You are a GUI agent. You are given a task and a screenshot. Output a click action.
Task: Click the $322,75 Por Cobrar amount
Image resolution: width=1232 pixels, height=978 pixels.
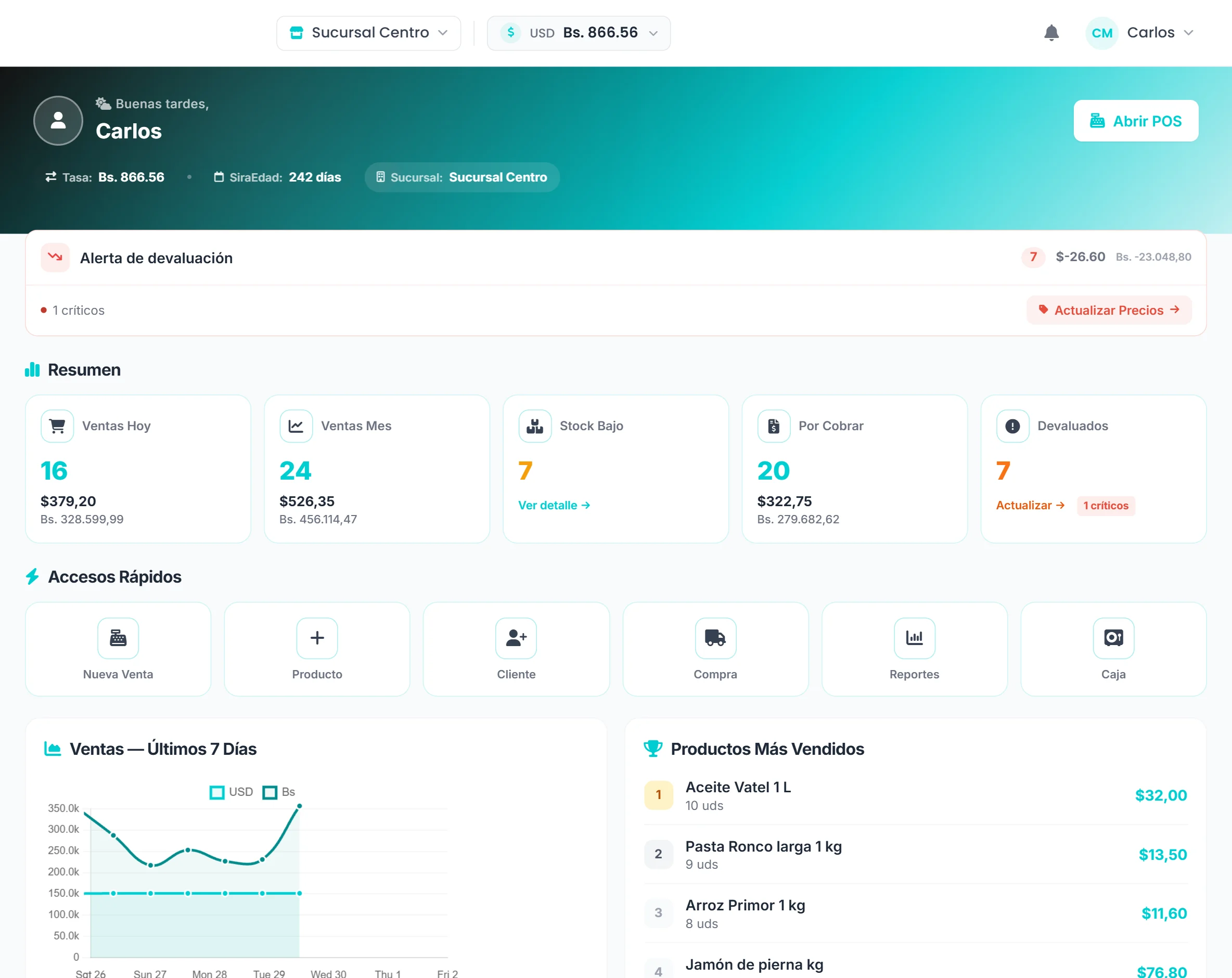click(784, 500)
